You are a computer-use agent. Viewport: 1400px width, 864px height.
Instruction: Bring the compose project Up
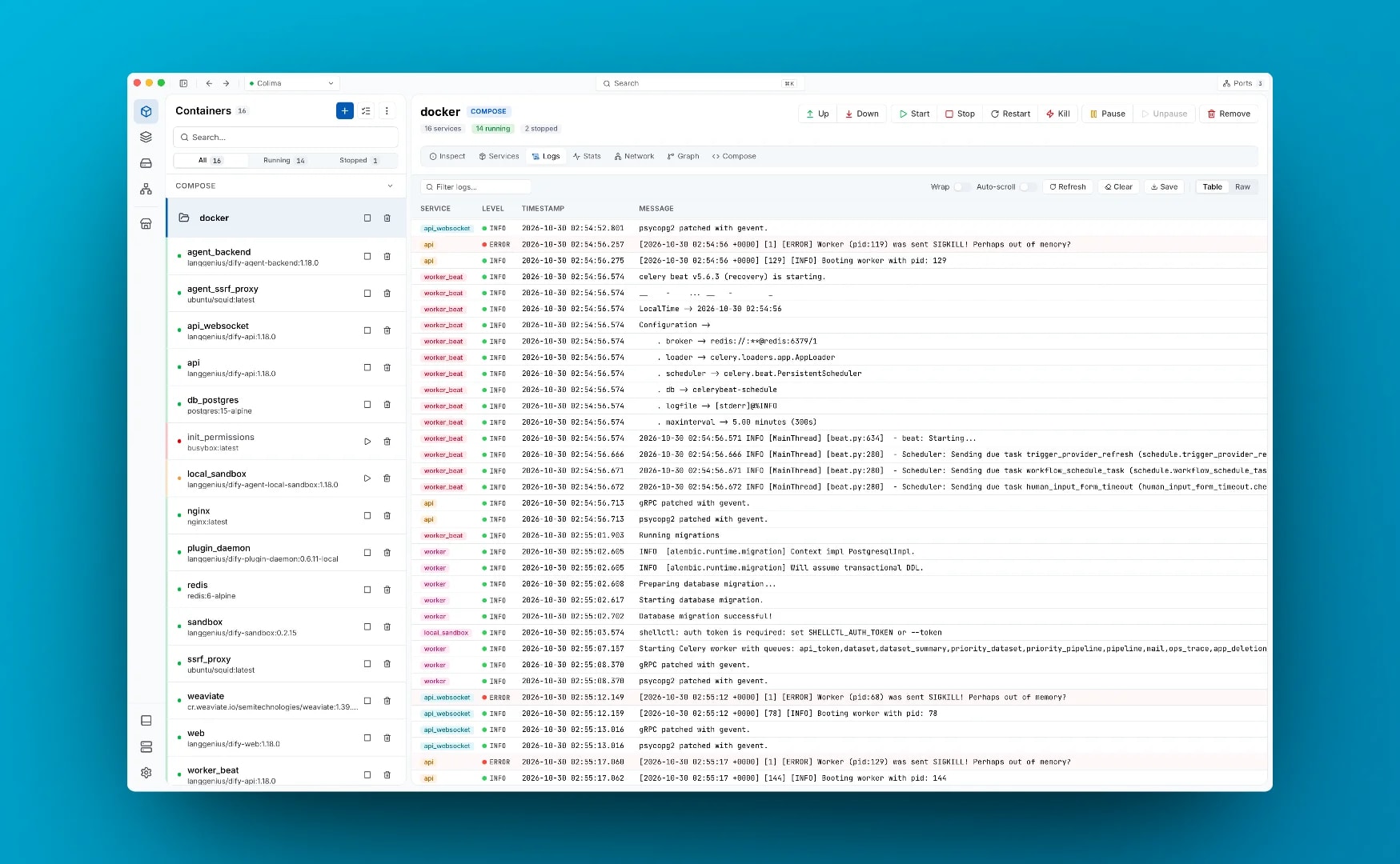817,114
